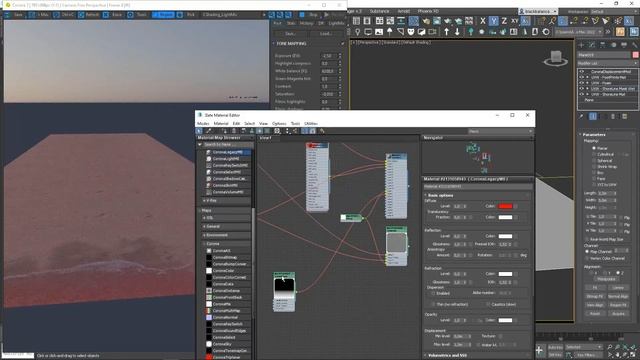640x360 pixels.
Task: Click the Normal Align button
Action: (618, 296)
